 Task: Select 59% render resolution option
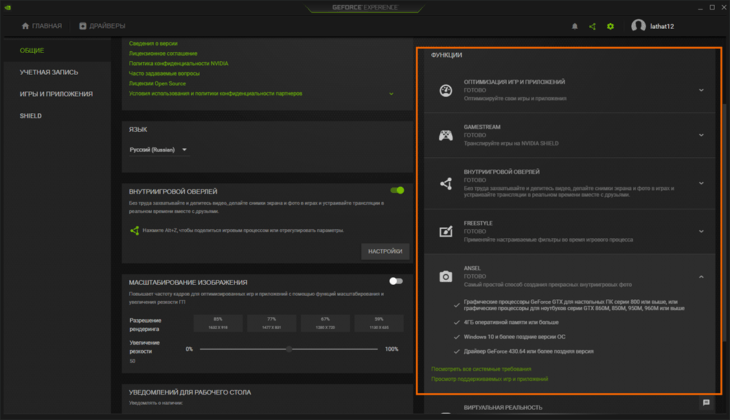(379, 323)
